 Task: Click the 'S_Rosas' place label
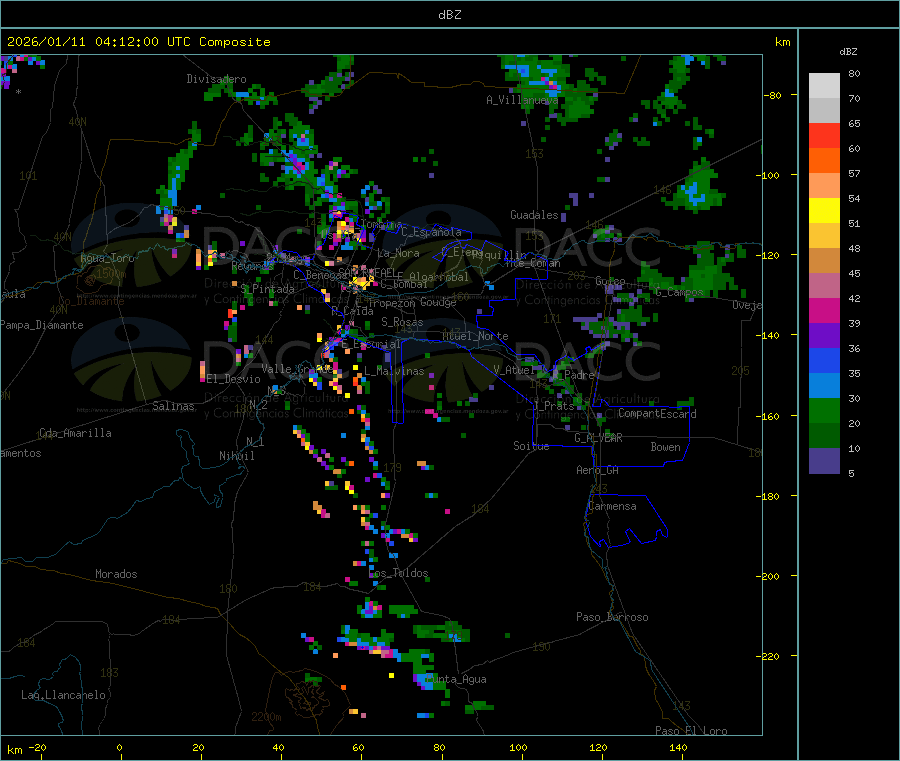(402, 322)
